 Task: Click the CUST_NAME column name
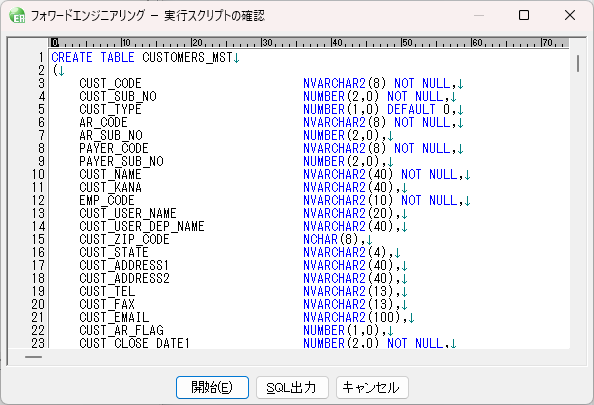[x=110, y=174]
